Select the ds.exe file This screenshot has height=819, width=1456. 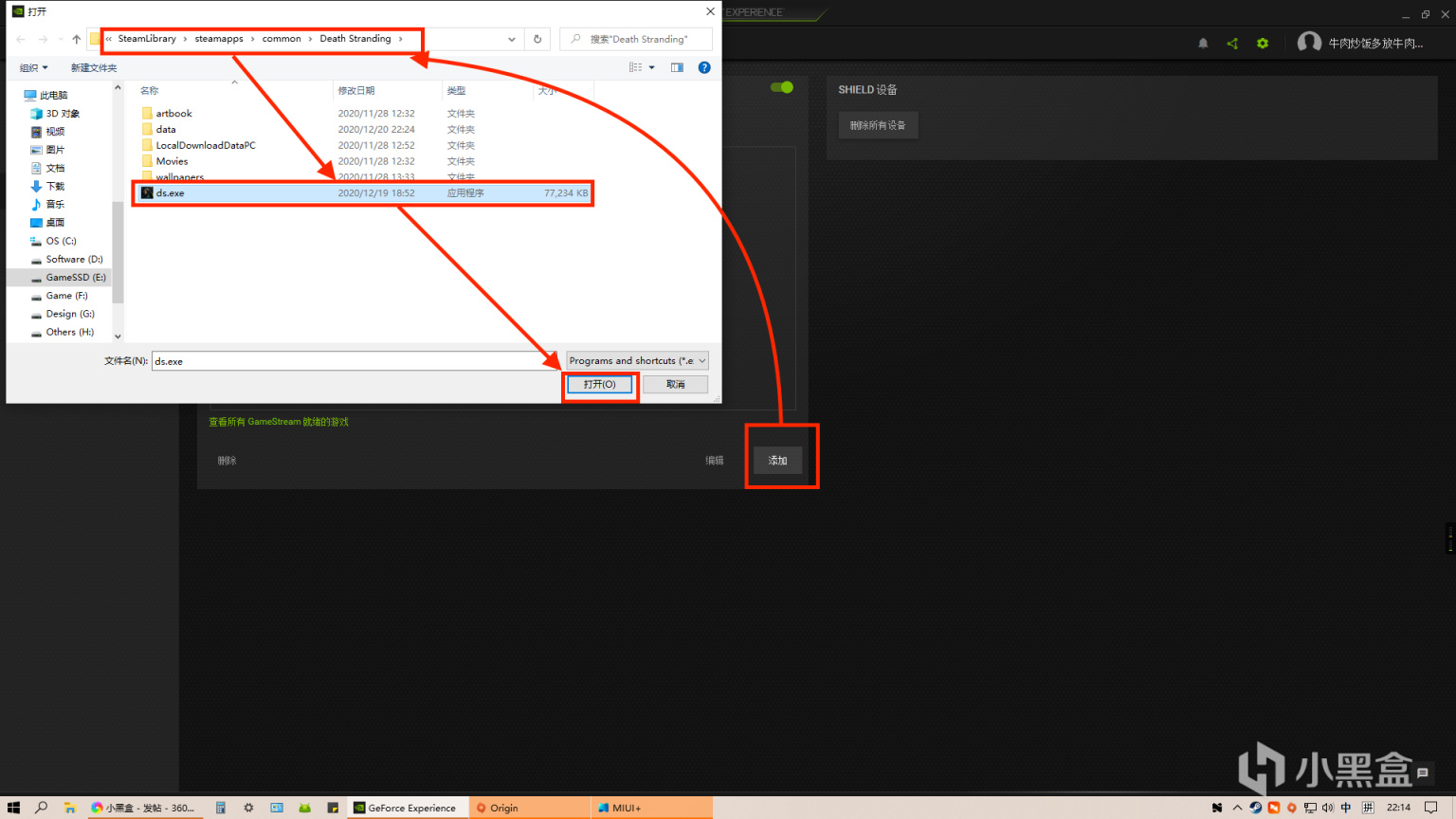[365, 192]
